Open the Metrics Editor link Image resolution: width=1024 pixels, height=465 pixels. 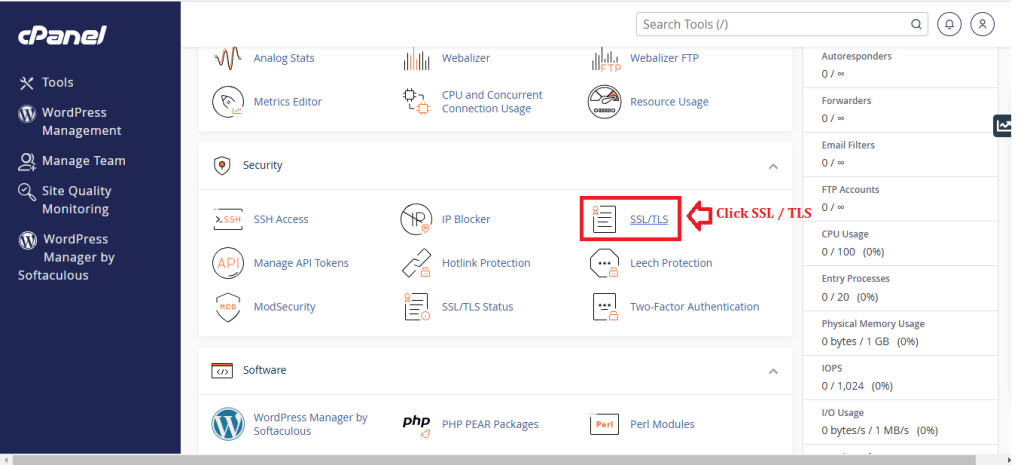pyautogui.click(x=287, y=102)
